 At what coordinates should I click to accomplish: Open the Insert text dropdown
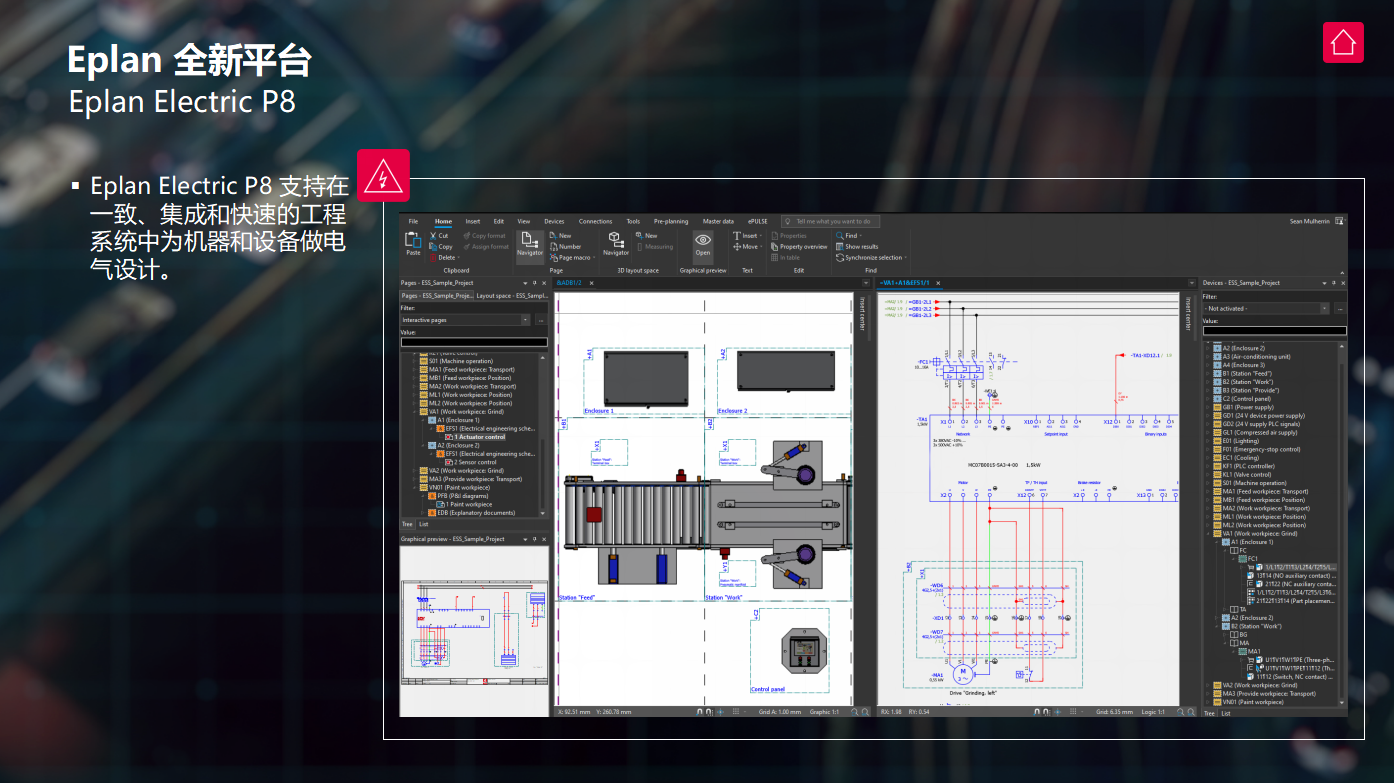tap(760, 235)
